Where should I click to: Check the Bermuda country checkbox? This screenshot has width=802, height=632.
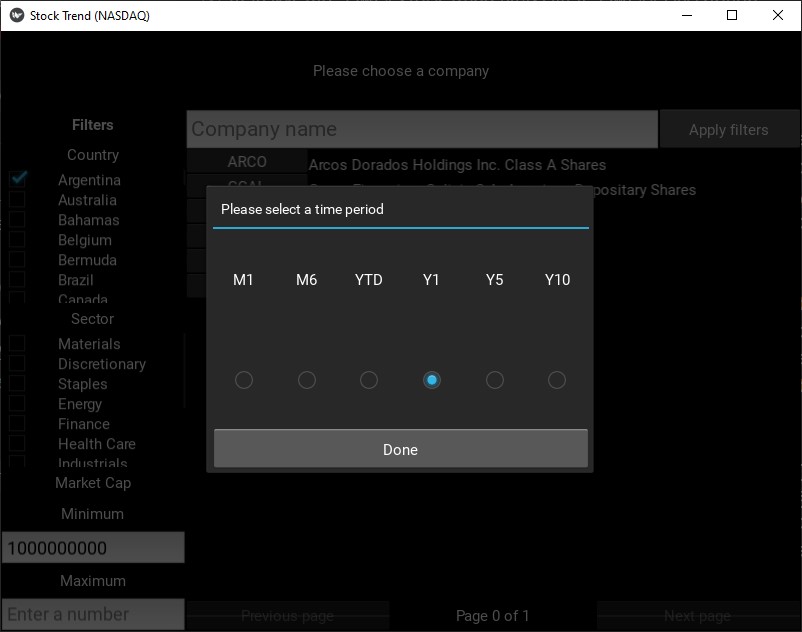[x=17, y=259]
